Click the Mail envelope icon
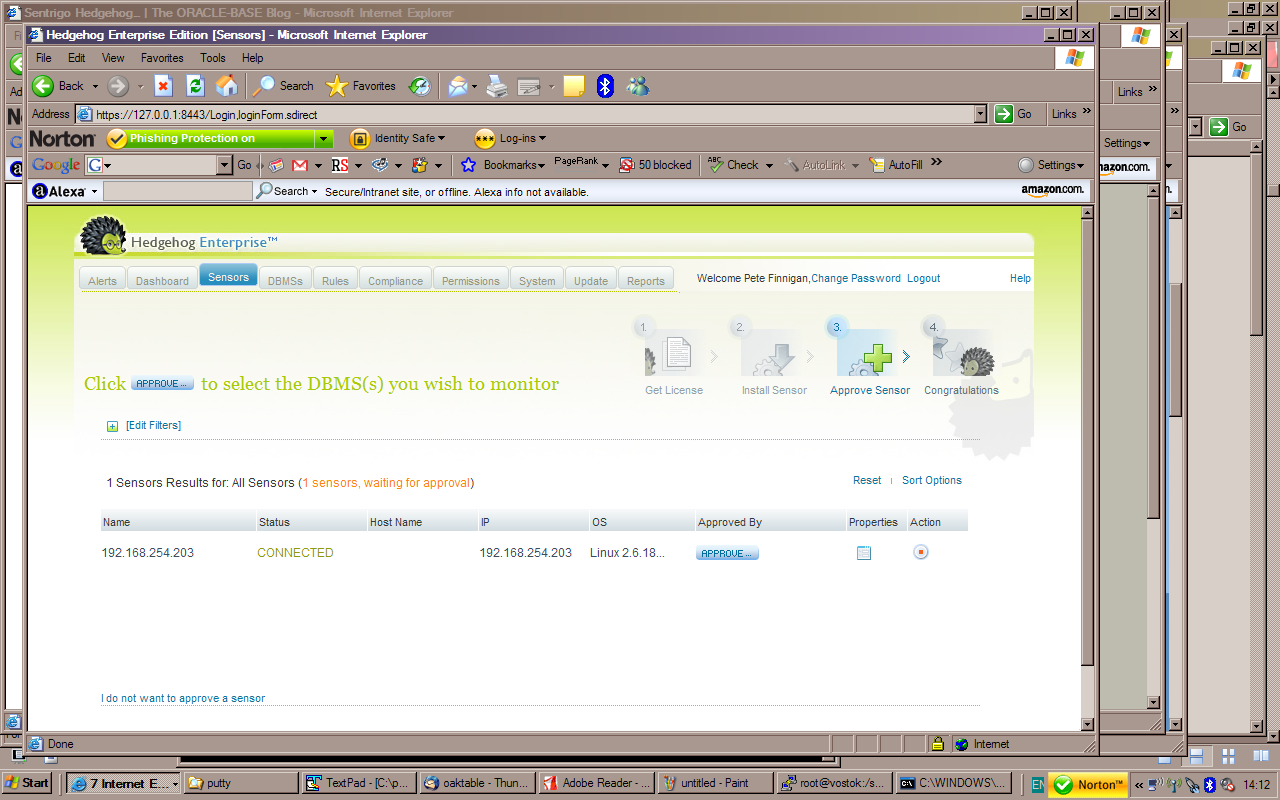The image size is (1280, 800). point(458,86)
